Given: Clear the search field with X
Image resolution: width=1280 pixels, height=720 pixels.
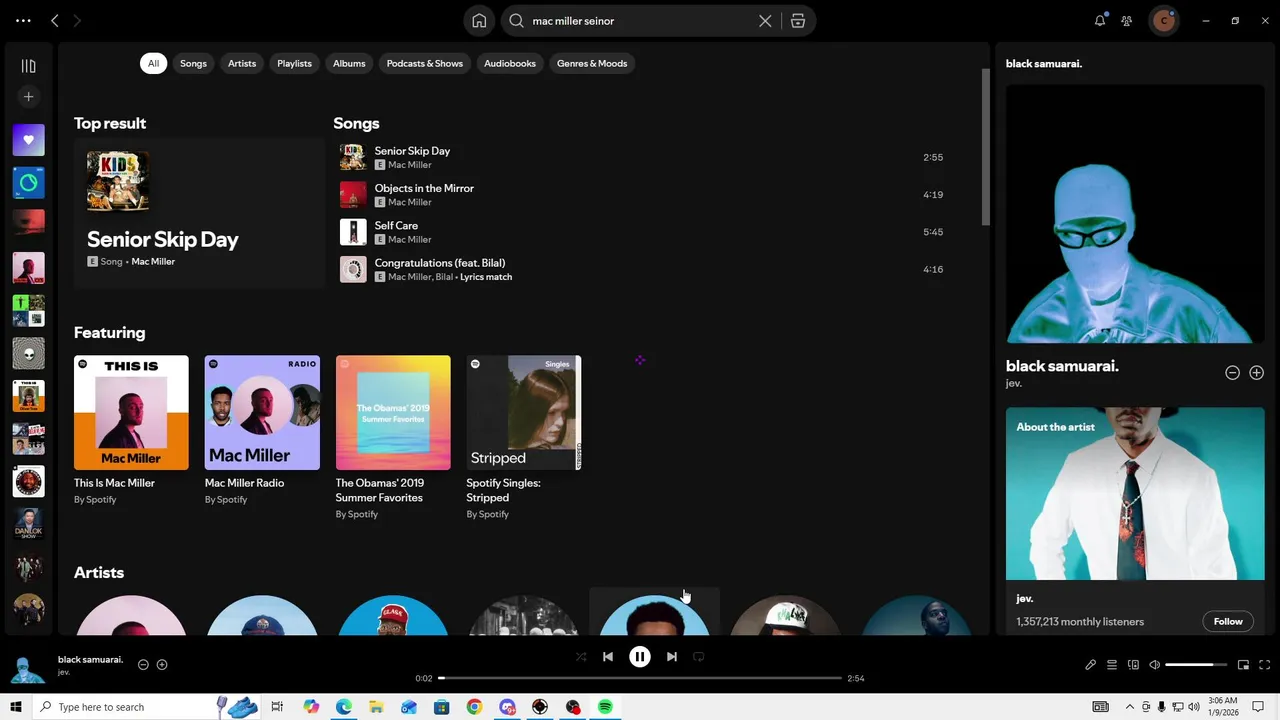Looking at the screenshot, I should [765, 21].
